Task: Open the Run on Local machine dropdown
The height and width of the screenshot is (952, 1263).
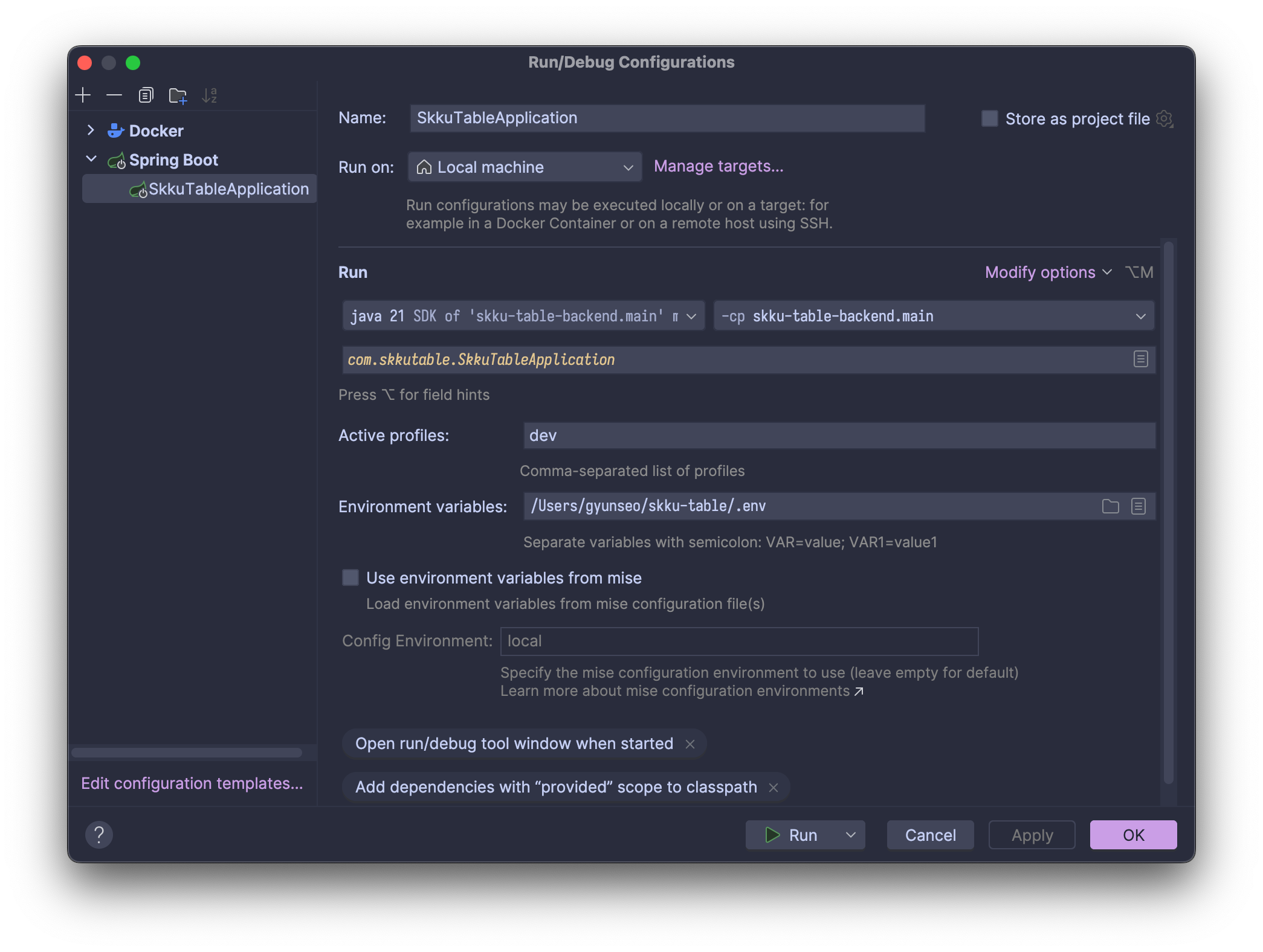Action: point(525,167)
